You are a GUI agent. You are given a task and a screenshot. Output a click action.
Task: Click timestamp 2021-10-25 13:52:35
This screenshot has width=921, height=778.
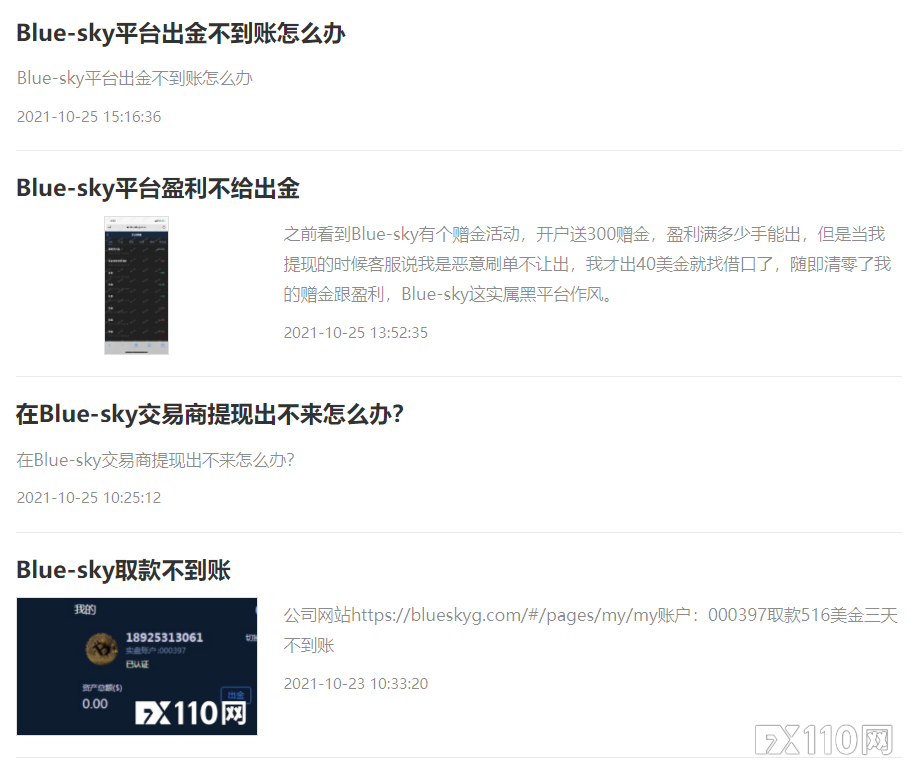coord(356,332)
